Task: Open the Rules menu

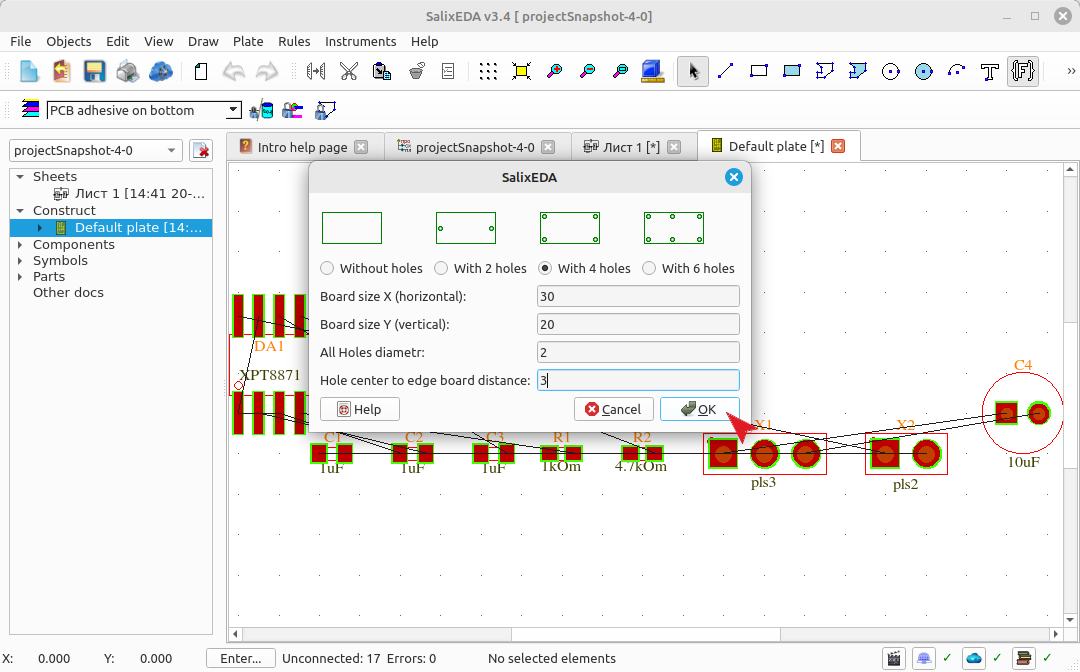Action: click(294, 41)
